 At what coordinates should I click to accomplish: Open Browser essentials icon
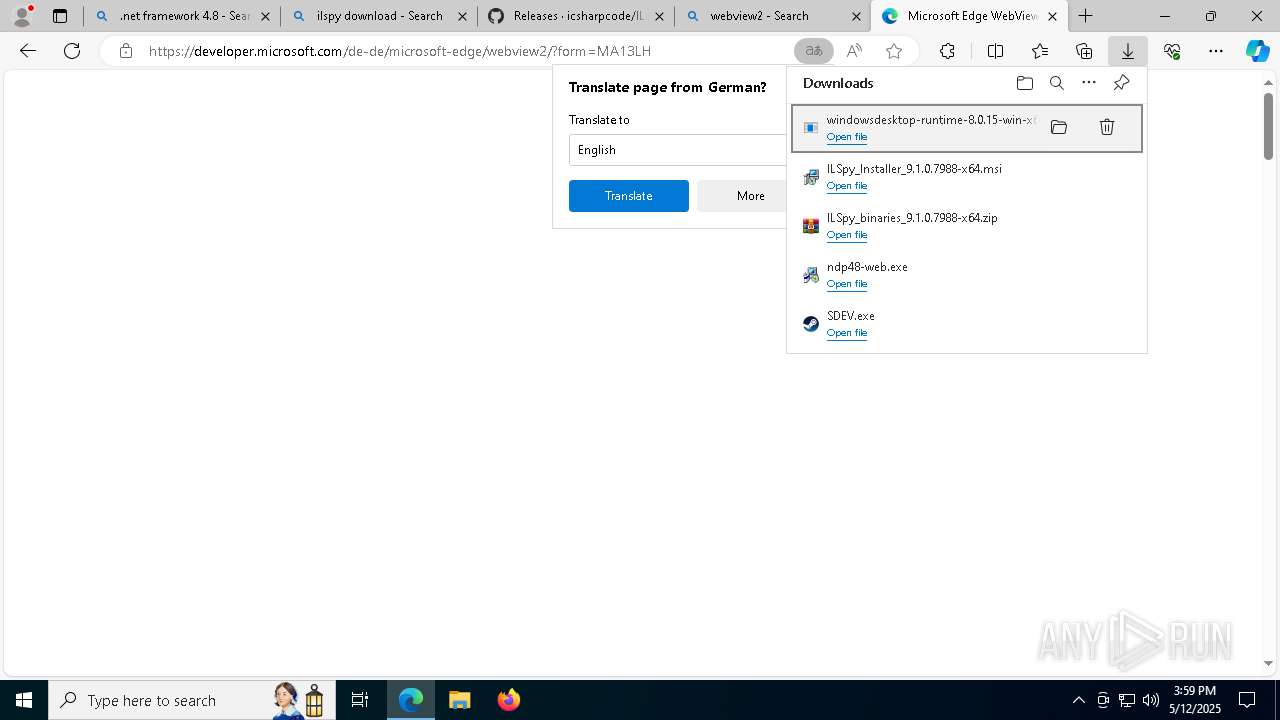pyautogui.click(x=1172, y=51)
